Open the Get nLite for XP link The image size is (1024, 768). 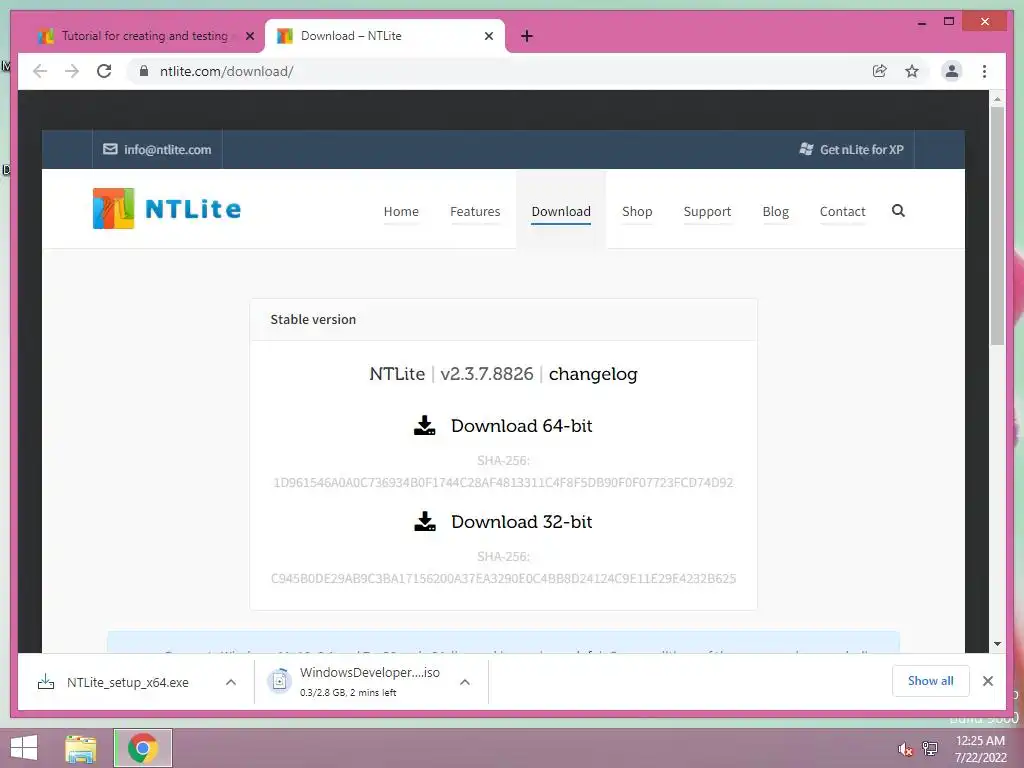click(x=861, y=150)
